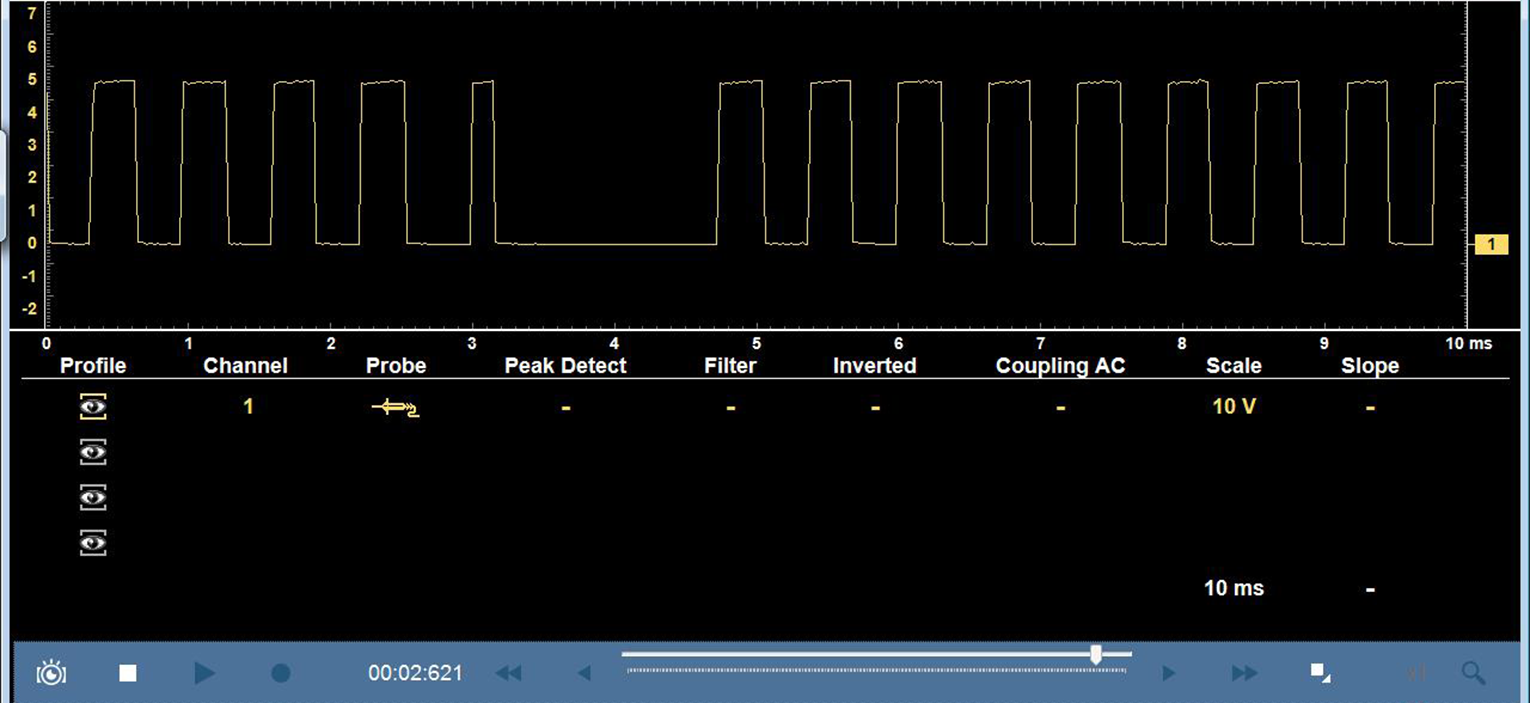Step forward one frame with single right arrow

click(1168, 673)
